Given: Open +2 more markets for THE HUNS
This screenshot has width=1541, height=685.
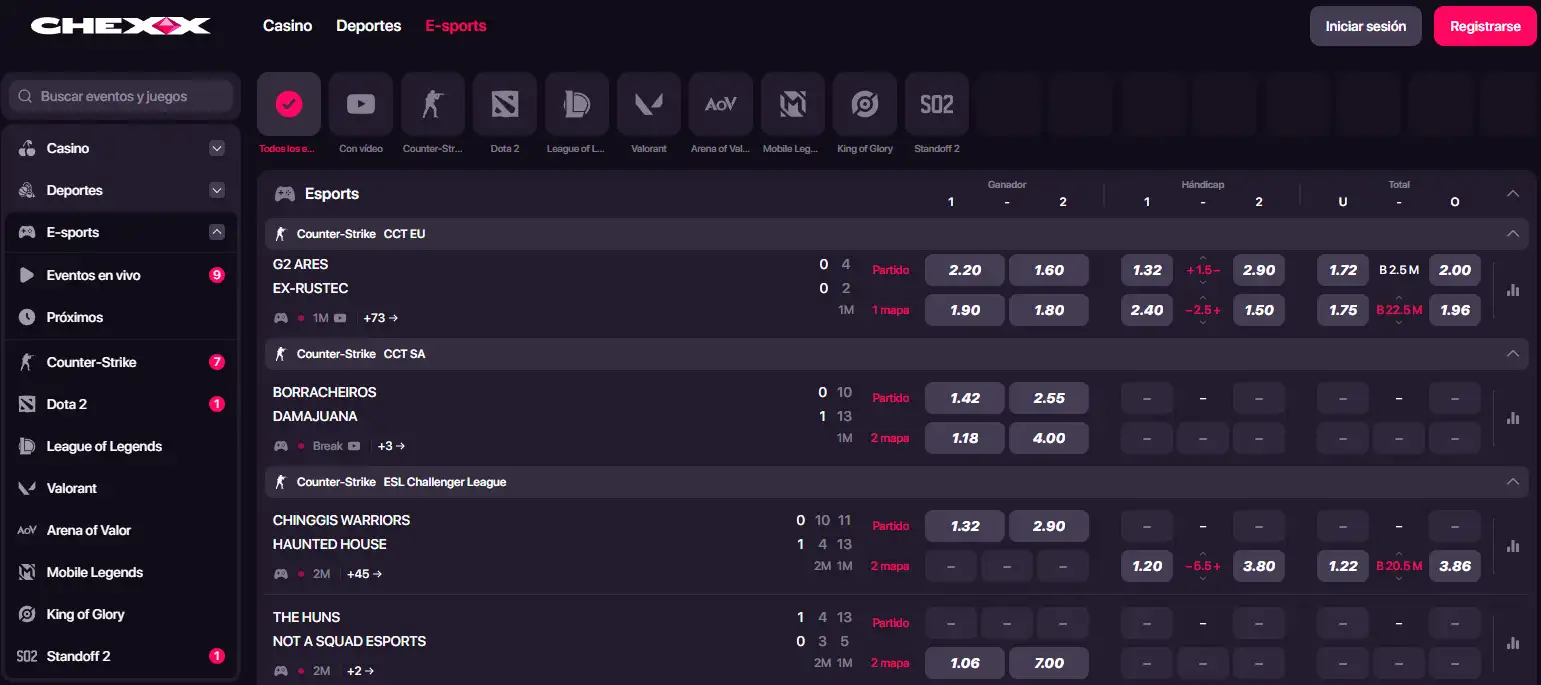Looking at the screenshot, I should 361,671.
